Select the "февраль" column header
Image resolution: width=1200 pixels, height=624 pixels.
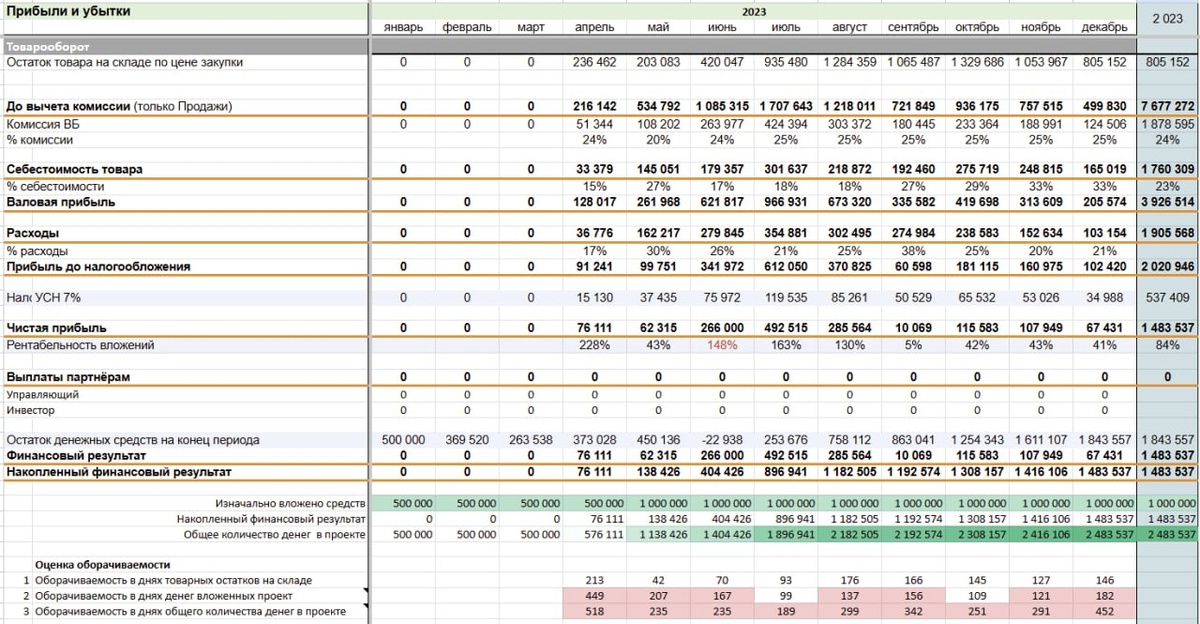pyautogui.click(x=467, y=27)
